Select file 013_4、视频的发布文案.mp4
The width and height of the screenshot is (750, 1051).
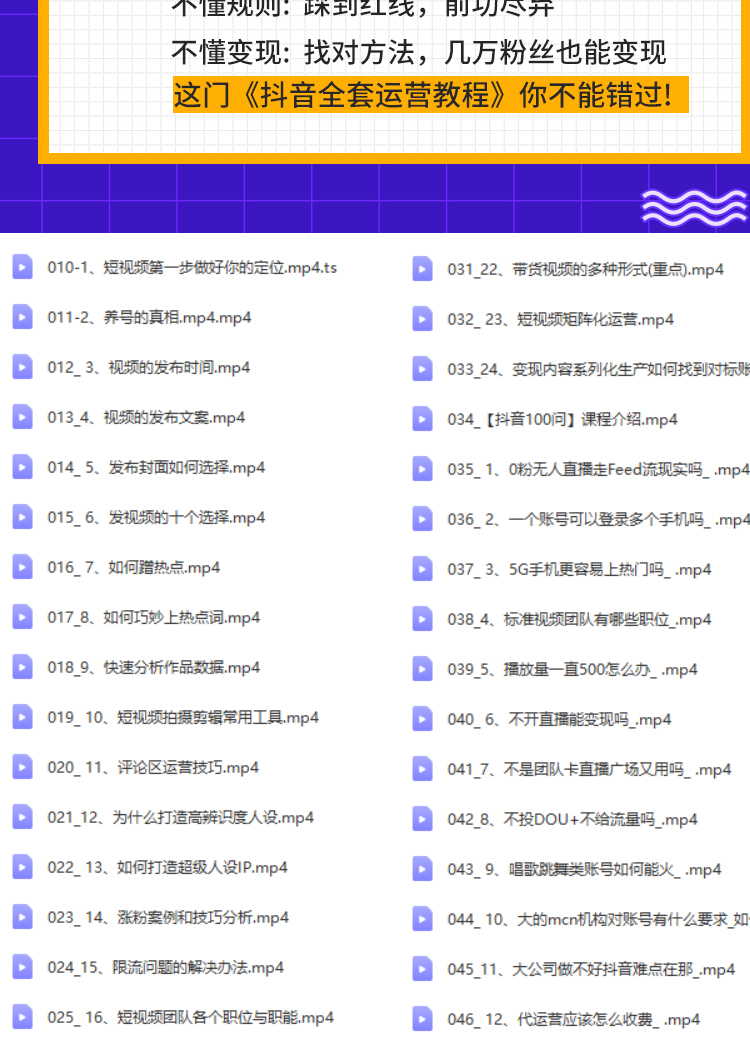click(146, 418)
